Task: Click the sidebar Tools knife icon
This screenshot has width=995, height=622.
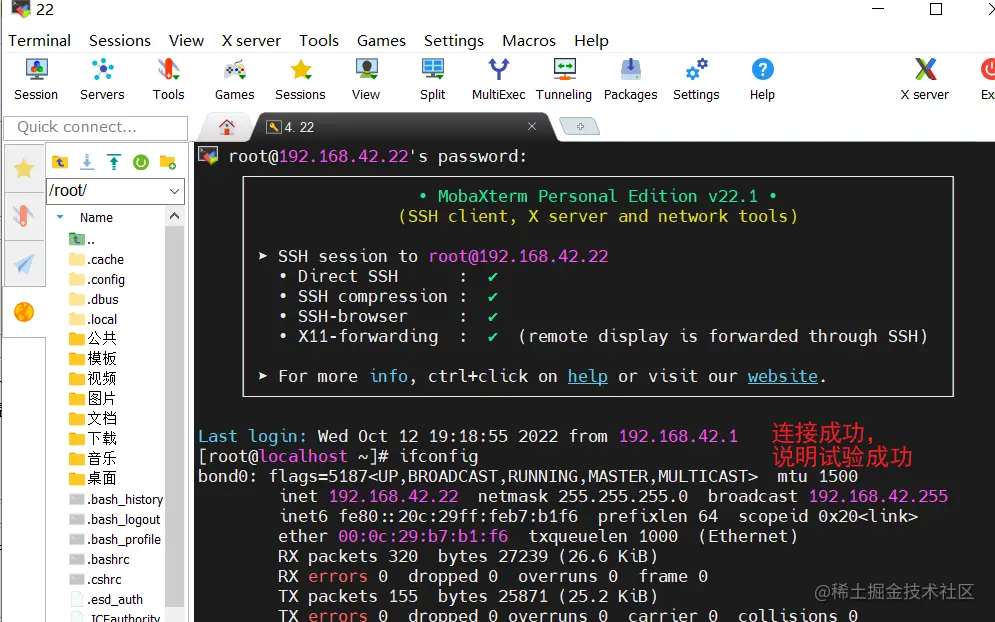Action: 24,216
